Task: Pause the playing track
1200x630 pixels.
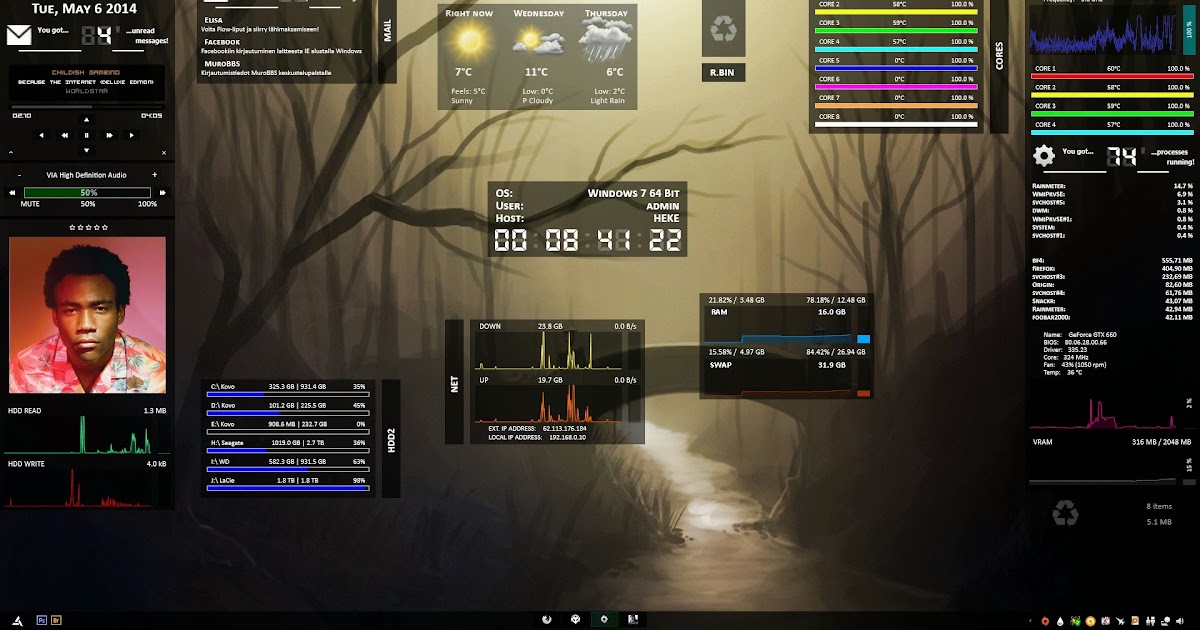Action: click(x=86, y=135)
